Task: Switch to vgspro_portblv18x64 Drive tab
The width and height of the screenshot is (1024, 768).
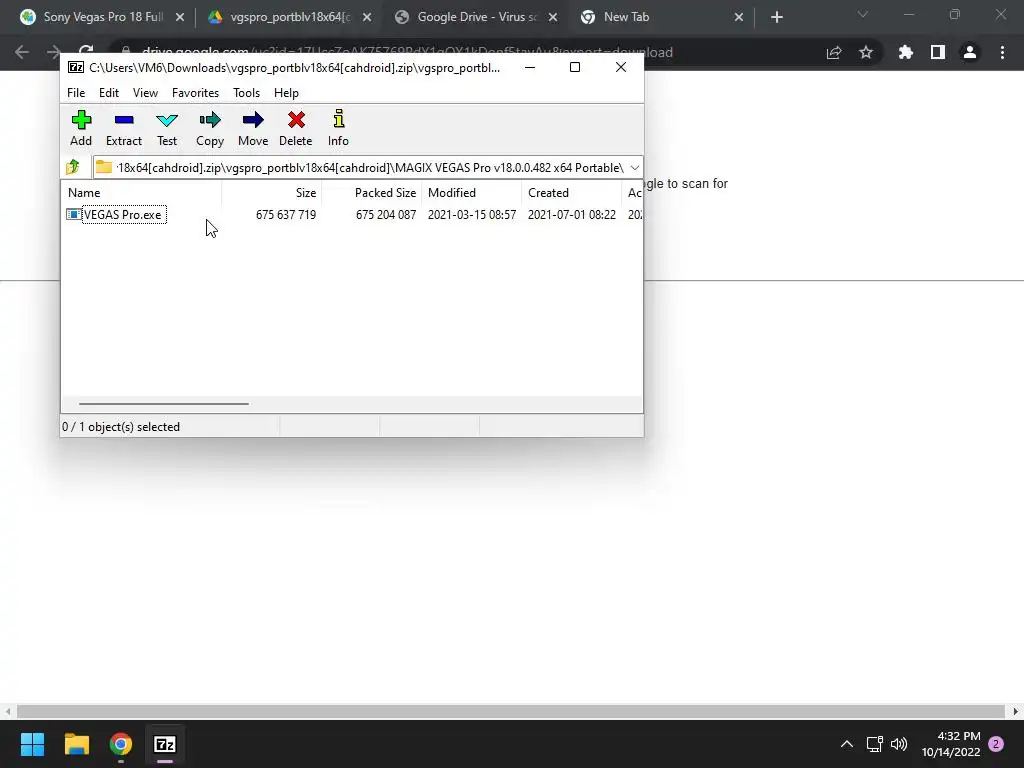Action: (x=289, y=17)
